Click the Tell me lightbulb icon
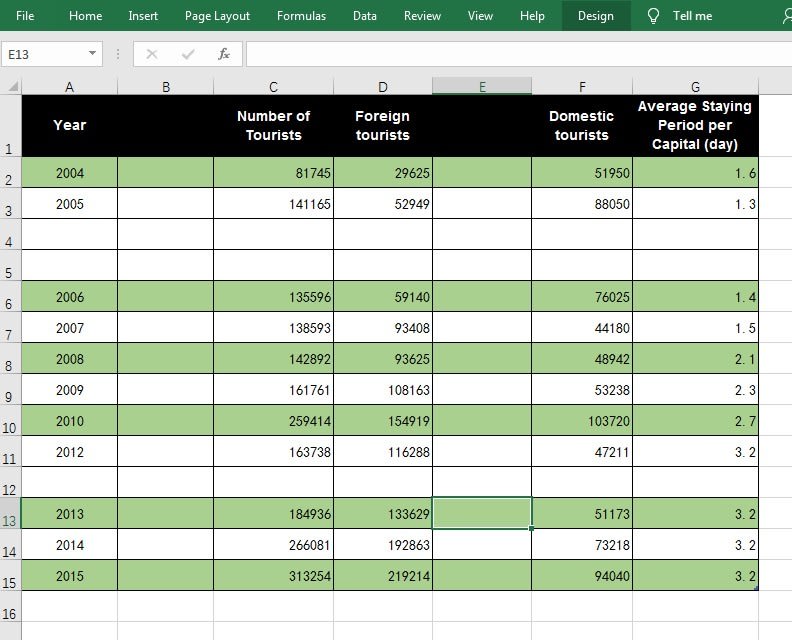The height and width of the screenshot is (640, 792). (x=653, y=16)
